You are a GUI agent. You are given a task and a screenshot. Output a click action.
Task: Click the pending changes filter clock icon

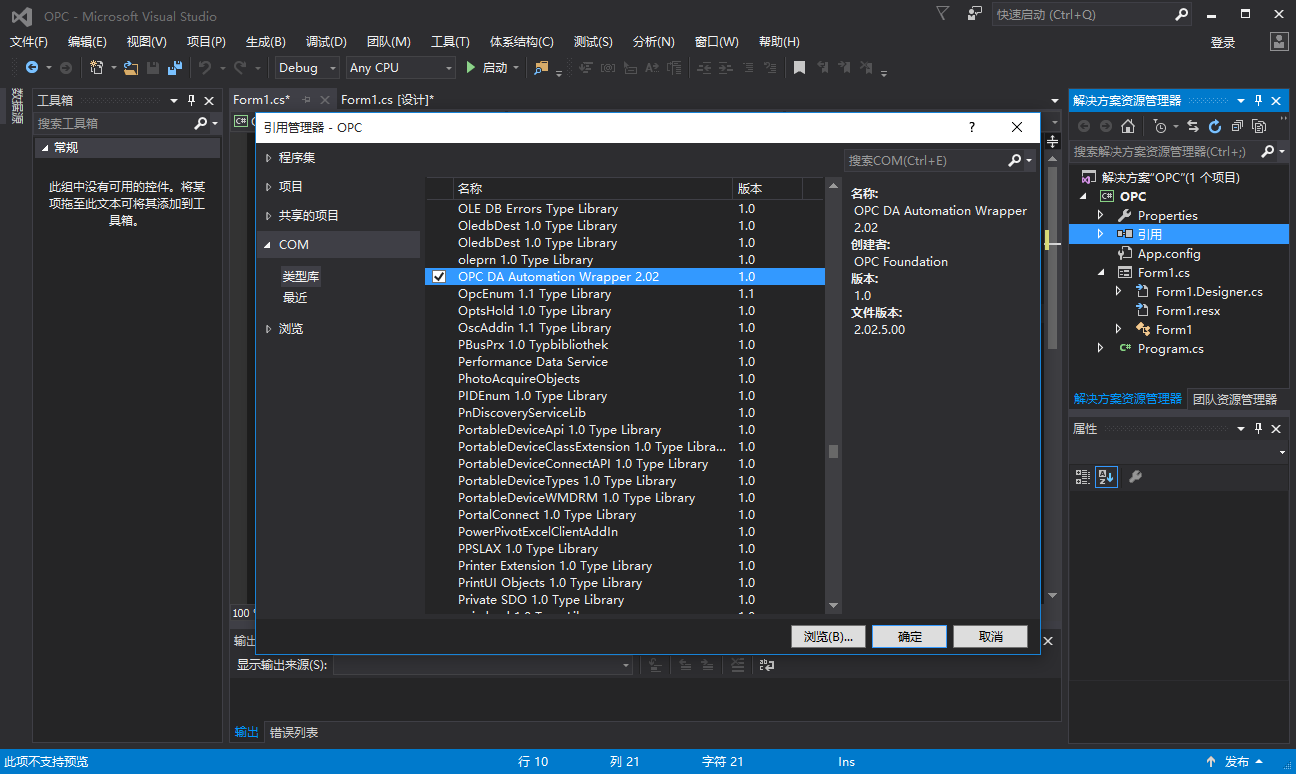[1159, 126]
